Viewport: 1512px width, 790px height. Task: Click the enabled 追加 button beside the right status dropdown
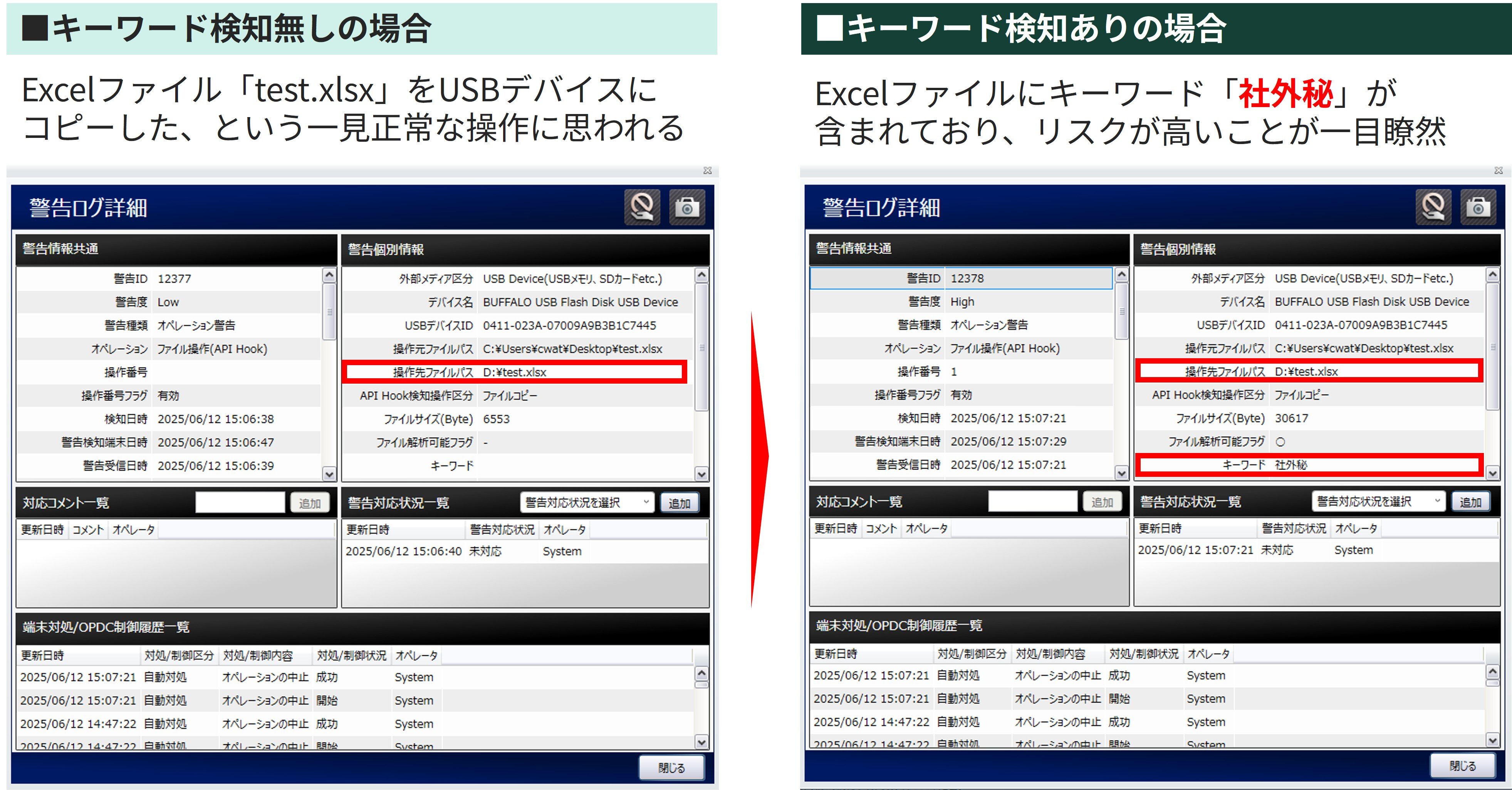(1471, 502)
